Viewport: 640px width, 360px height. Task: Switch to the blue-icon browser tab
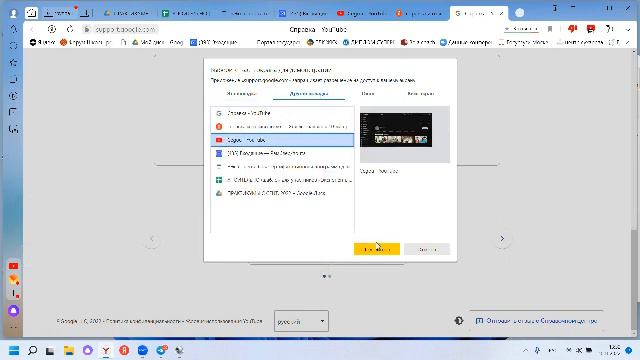(303, 13)
